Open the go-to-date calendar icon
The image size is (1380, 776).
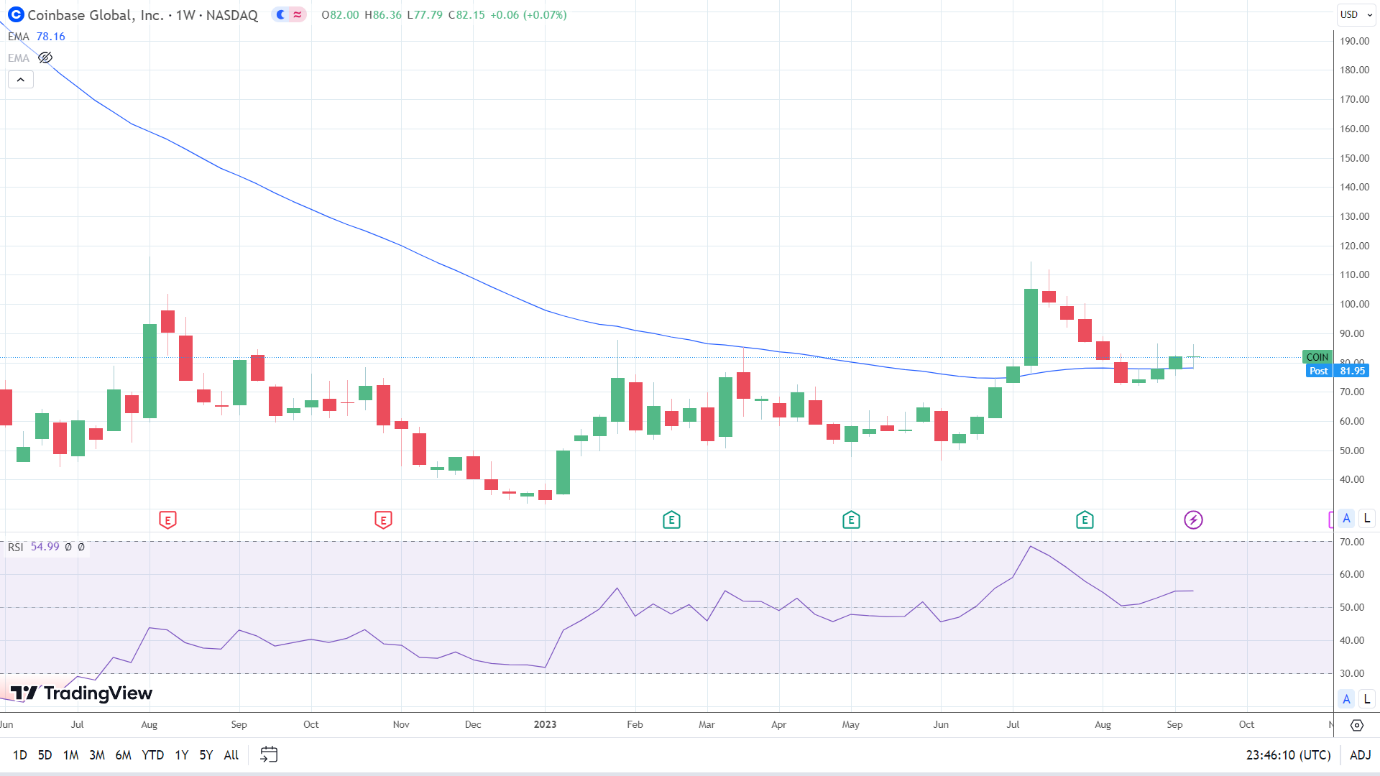pyautogui.click(x=268, y=754)
